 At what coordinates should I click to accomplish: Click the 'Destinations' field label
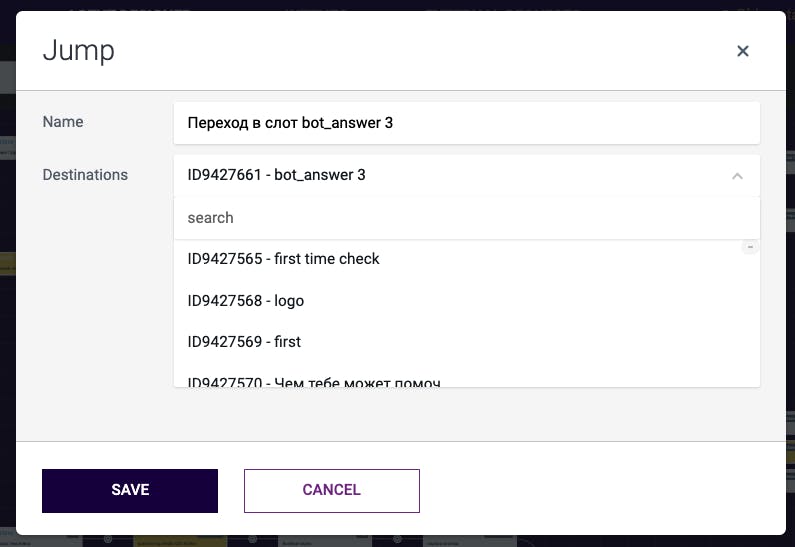[85, 175]
